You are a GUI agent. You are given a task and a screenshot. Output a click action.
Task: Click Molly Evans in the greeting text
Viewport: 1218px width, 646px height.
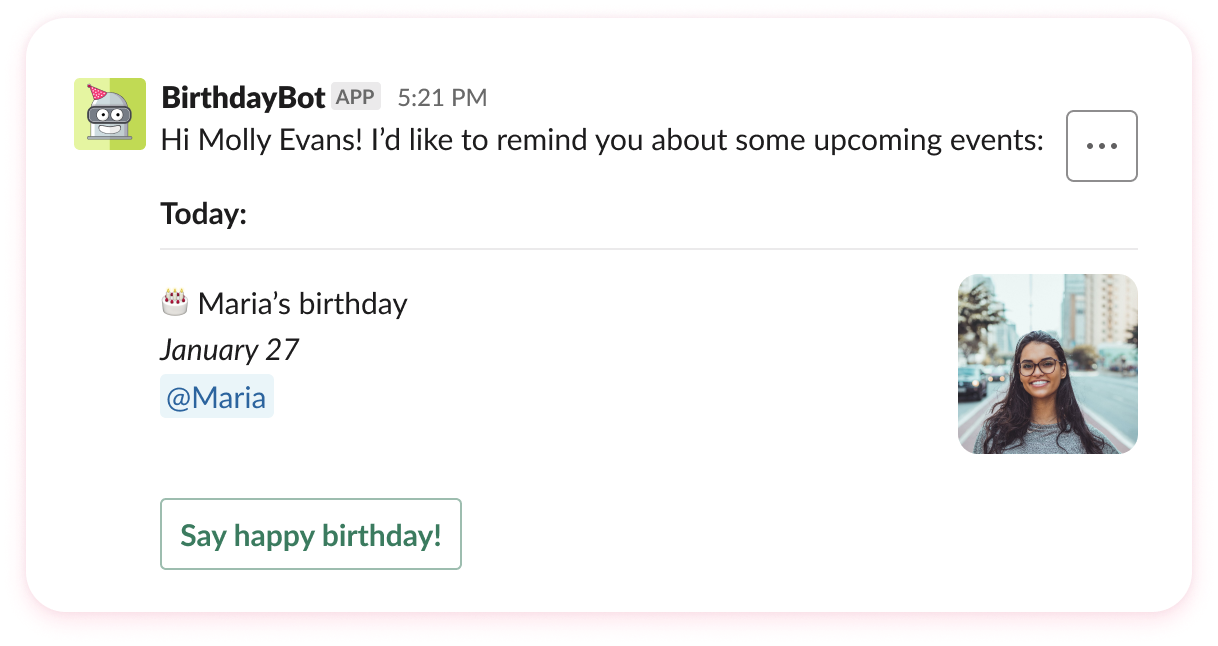[274, 140]
